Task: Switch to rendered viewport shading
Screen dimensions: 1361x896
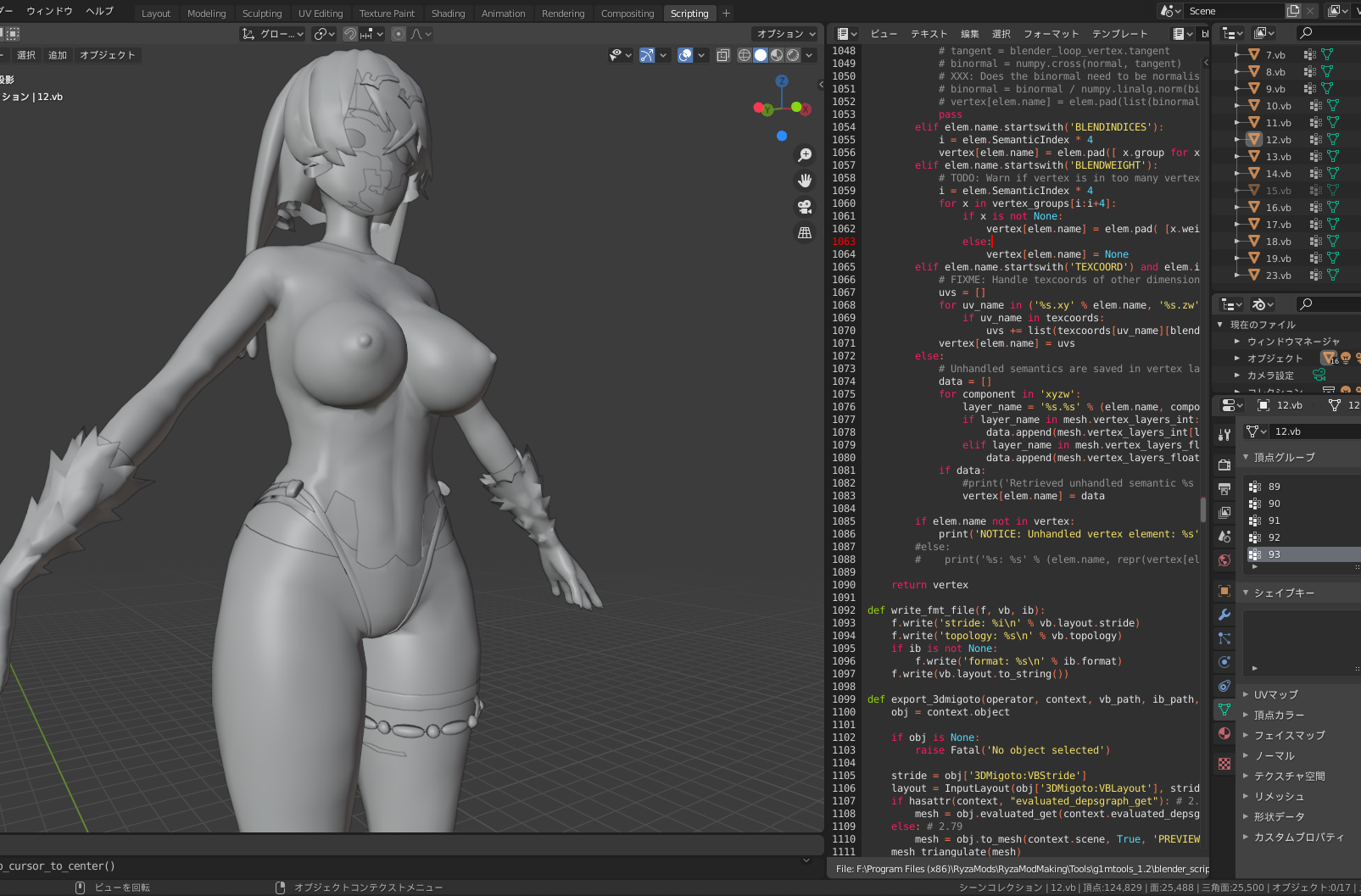Action: [x=793, y=55]
